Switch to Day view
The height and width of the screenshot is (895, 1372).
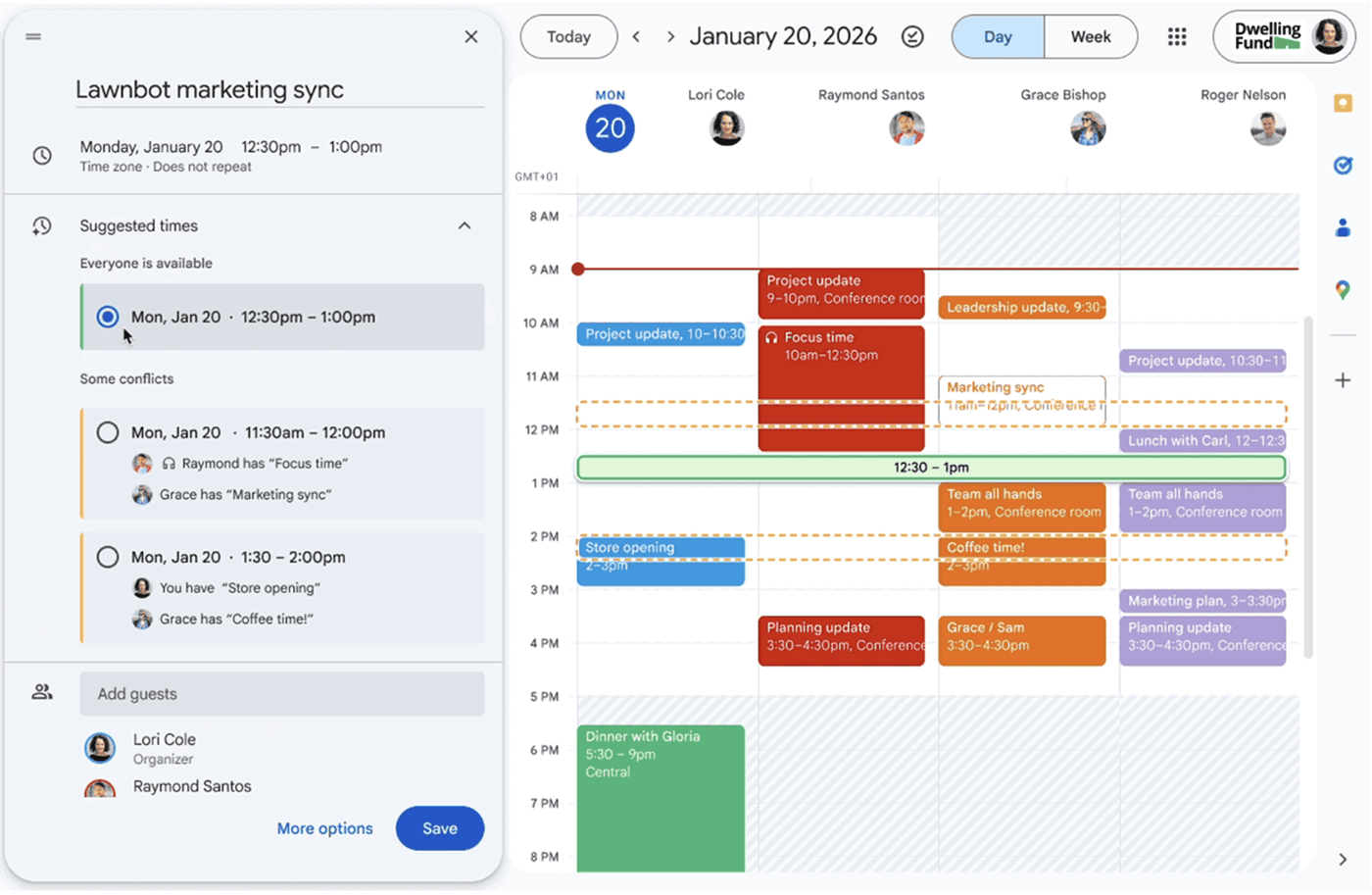tap(998, 37)
